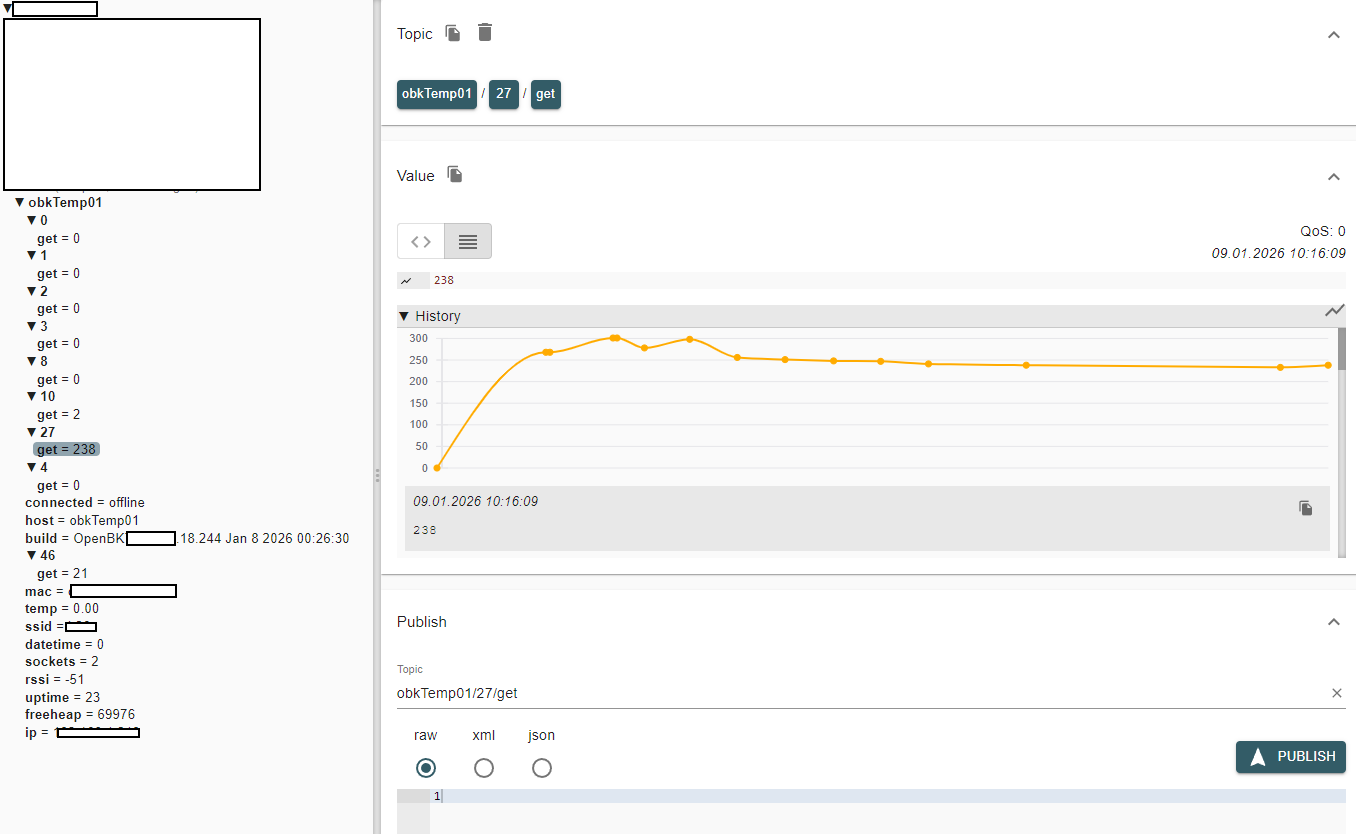The width and height of the screenshot is (1356, 834).
Task: Click the small chart icon beside value 238
Action: click(x=406, y=281)
